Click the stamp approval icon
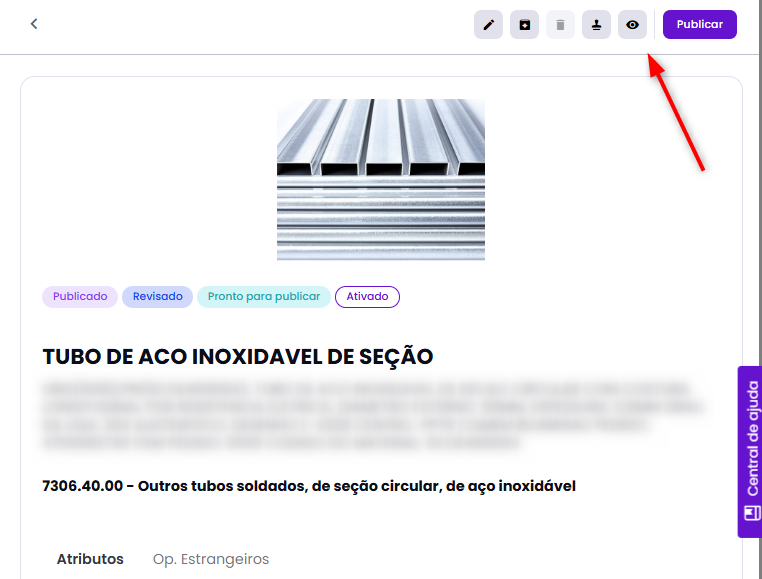This screenshot has height=579, width=762. (596, 25)
